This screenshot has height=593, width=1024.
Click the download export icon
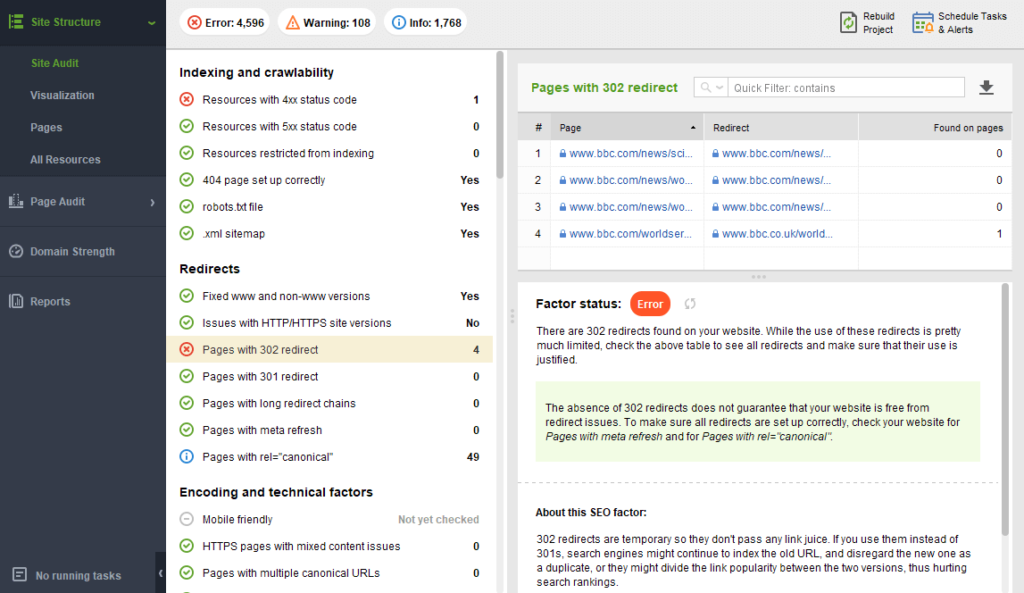pos(986,88)
